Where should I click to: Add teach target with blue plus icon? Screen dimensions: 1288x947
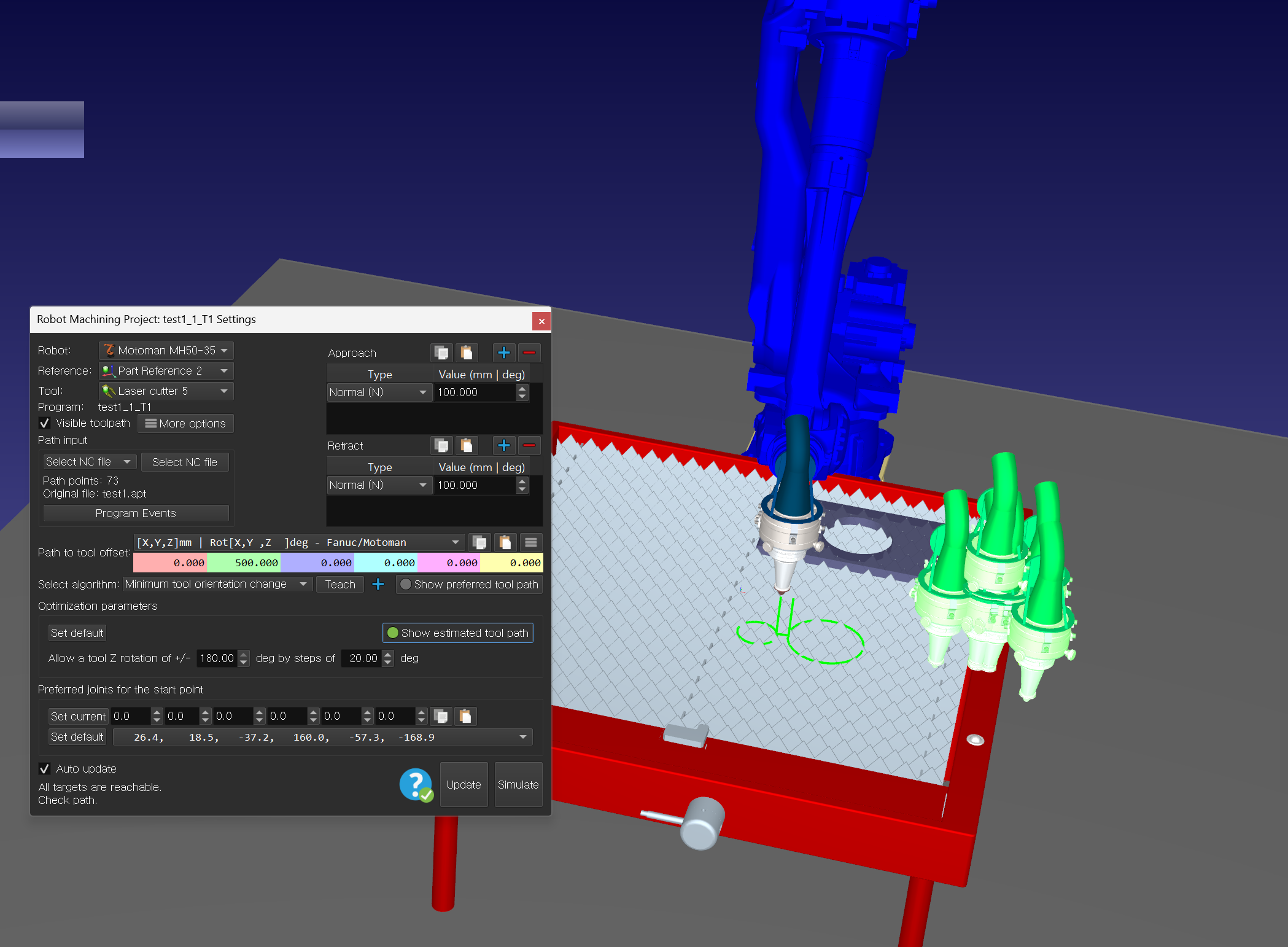tap(378, 584)
